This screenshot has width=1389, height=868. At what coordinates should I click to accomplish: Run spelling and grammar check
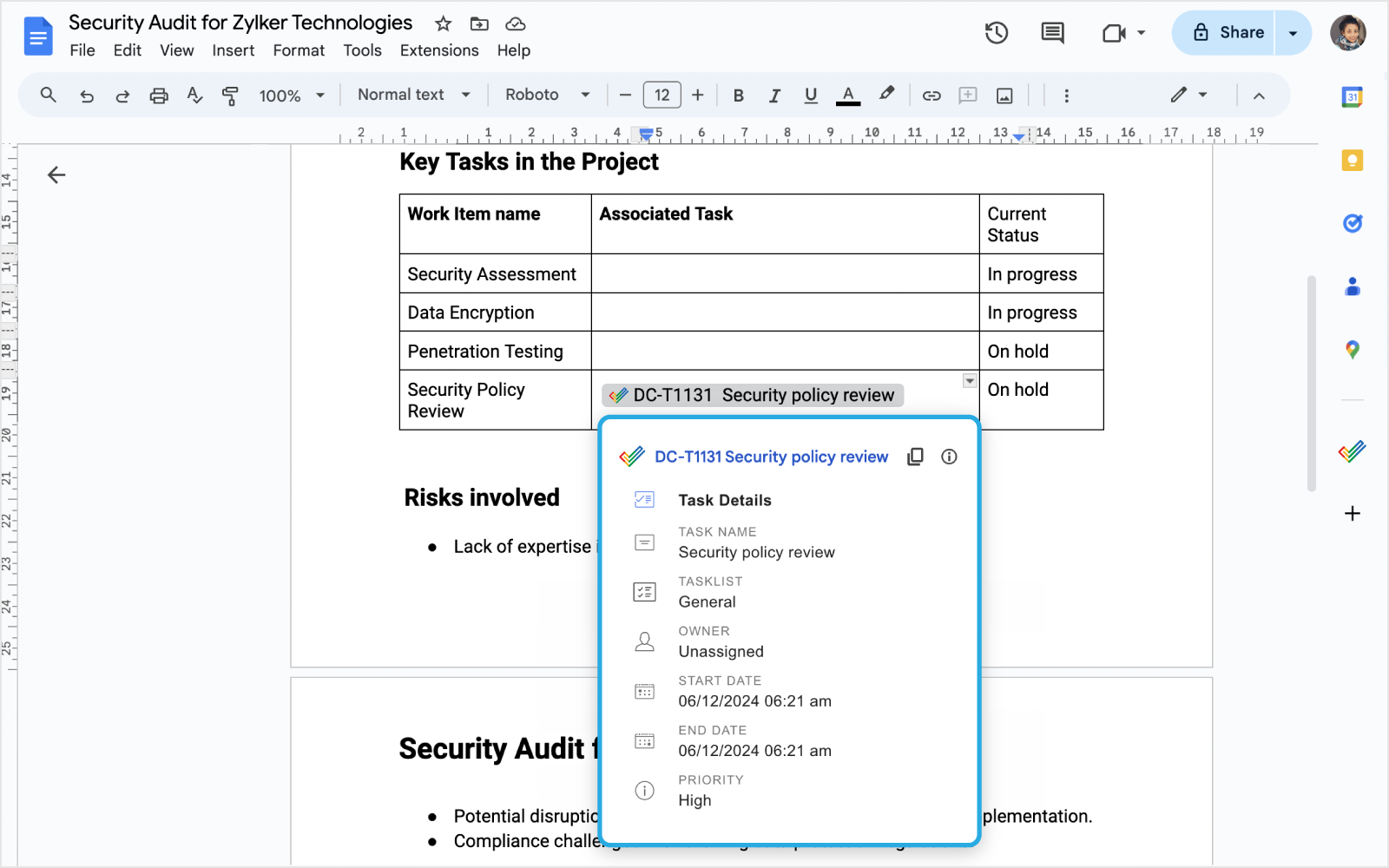pos(194,95)
